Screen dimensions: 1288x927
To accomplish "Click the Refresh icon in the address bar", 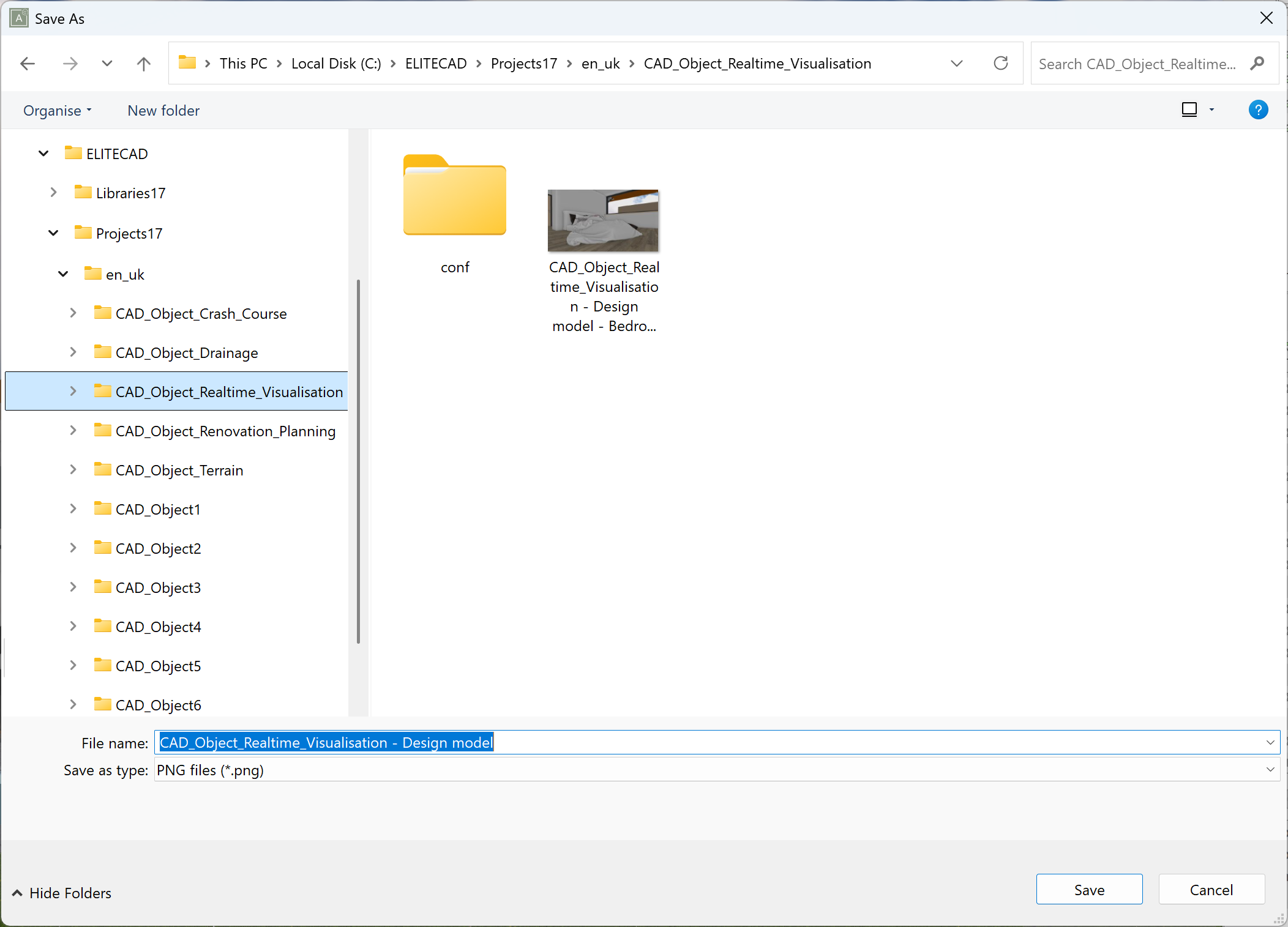I will [x=1000, y=64].
